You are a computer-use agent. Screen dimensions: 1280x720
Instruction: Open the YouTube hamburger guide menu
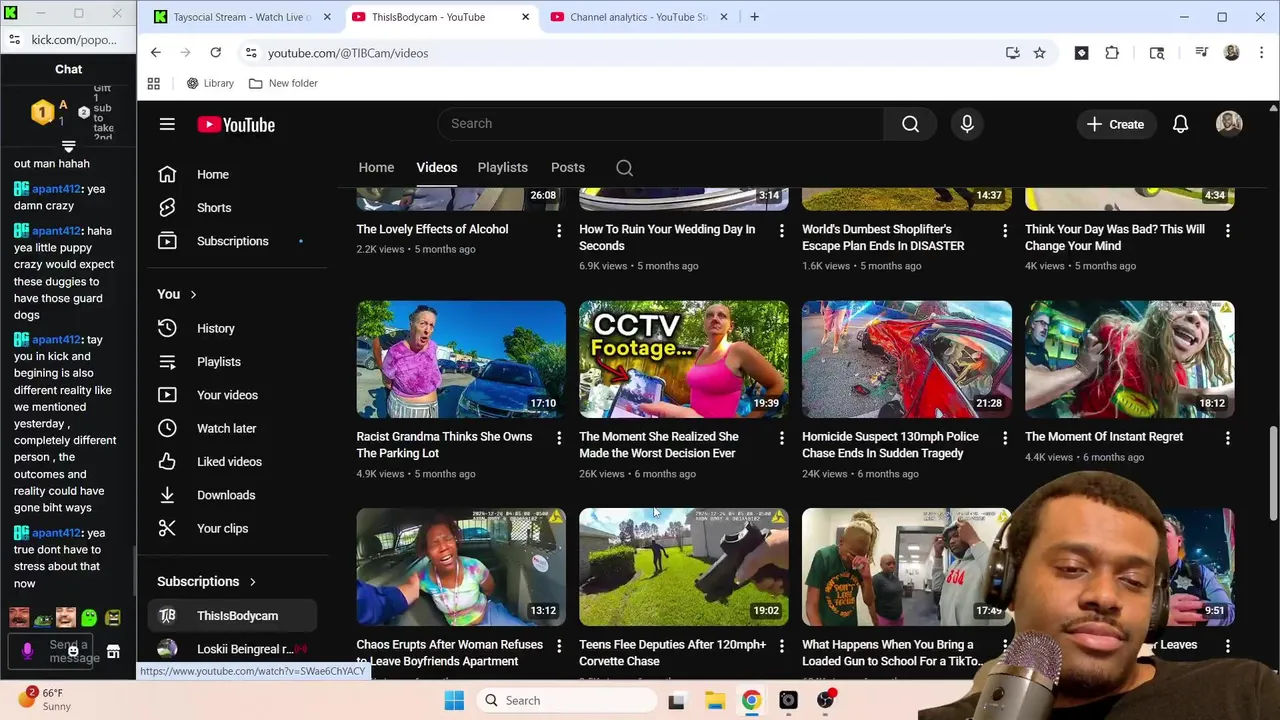167,125
